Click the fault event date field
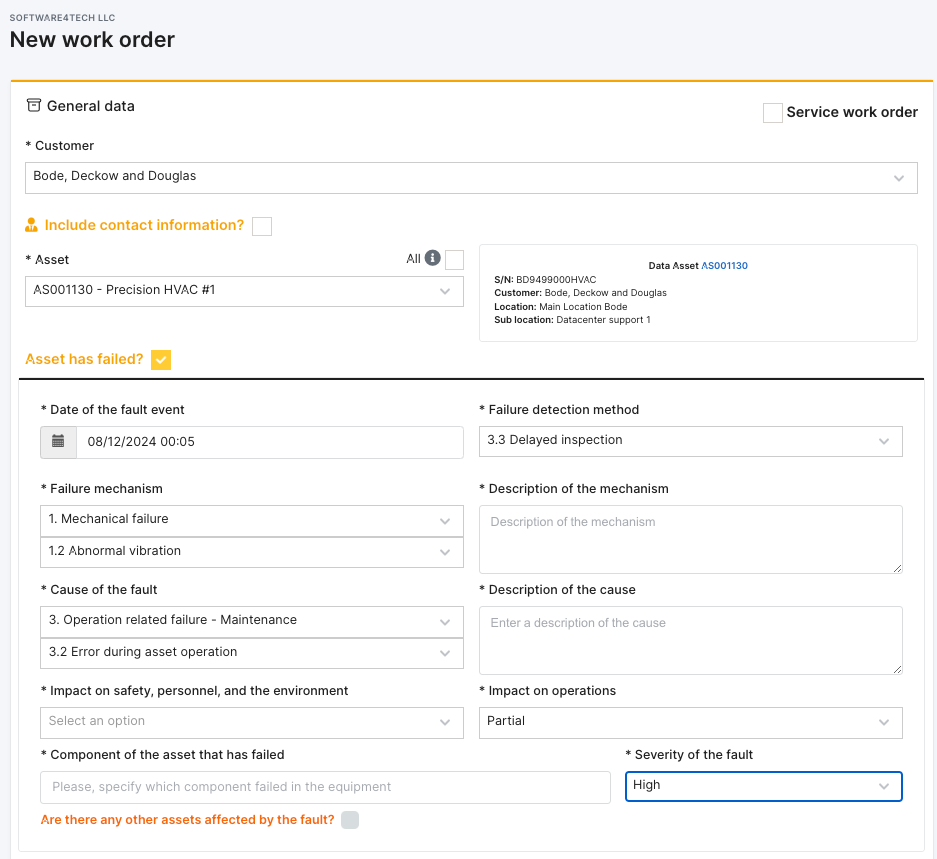Viewport: 937px width, 859px height. pyautogui.click(x=270, y=442)
